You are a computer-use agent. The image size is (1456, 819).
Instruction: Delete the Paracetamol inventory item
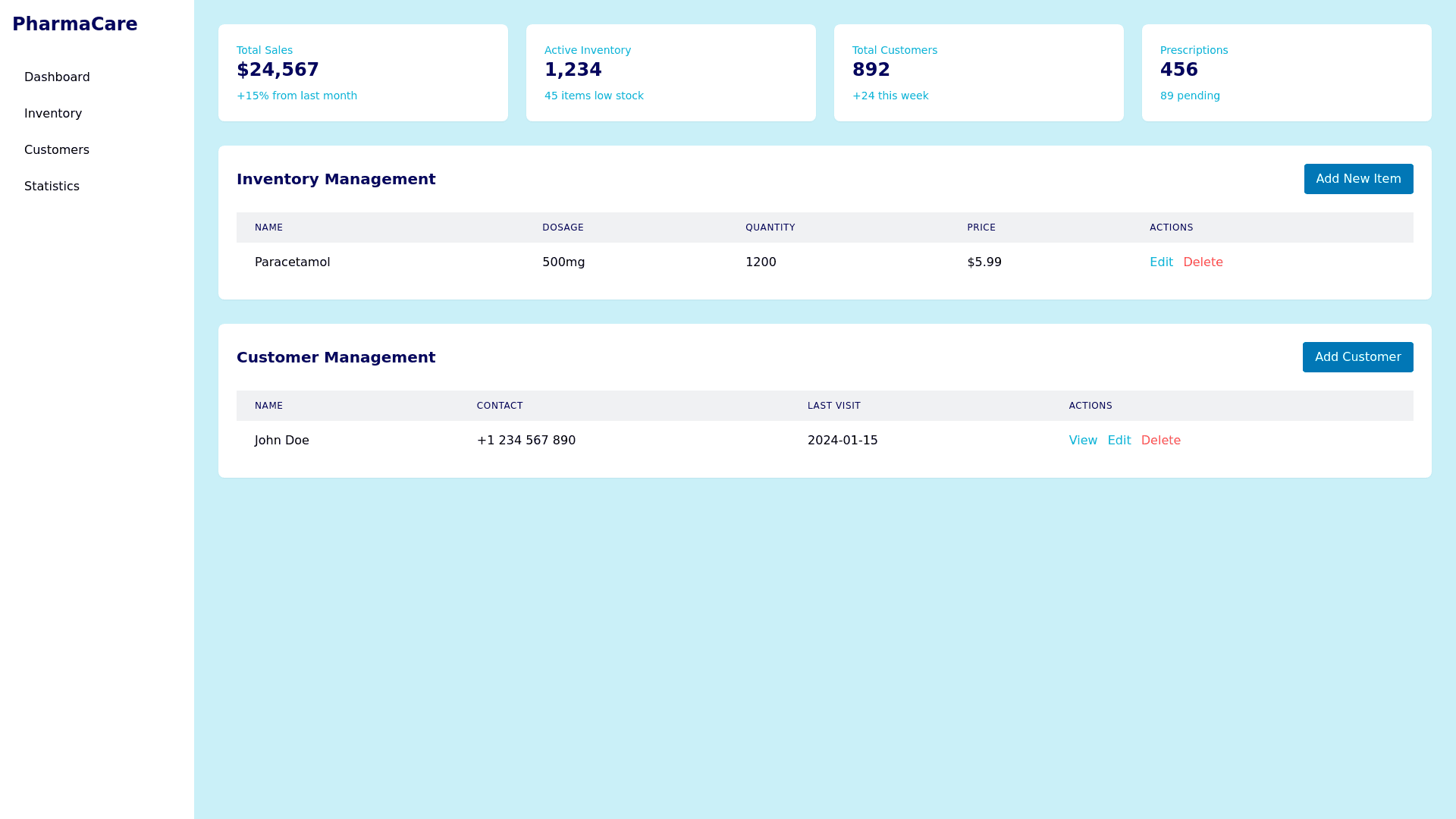pos(1203,262)
